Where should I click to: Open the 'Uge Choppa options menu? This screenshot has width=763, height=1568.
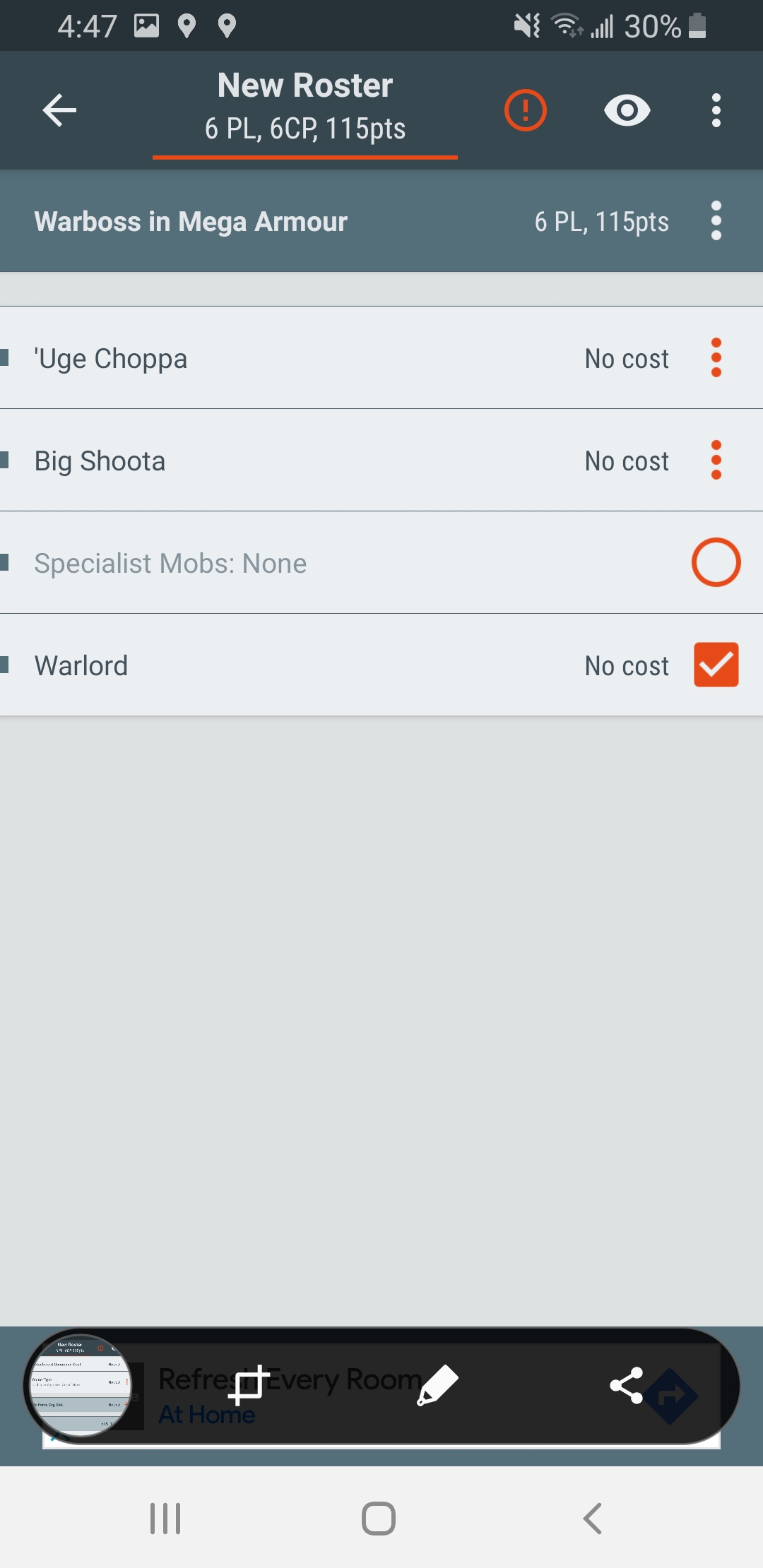716,358
